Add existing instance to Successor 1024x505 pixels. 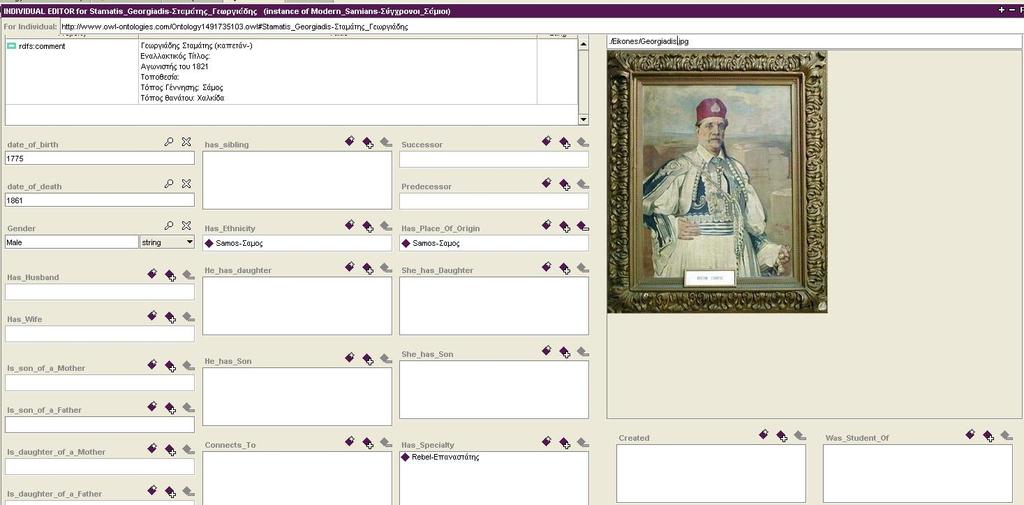click(565, 142)
